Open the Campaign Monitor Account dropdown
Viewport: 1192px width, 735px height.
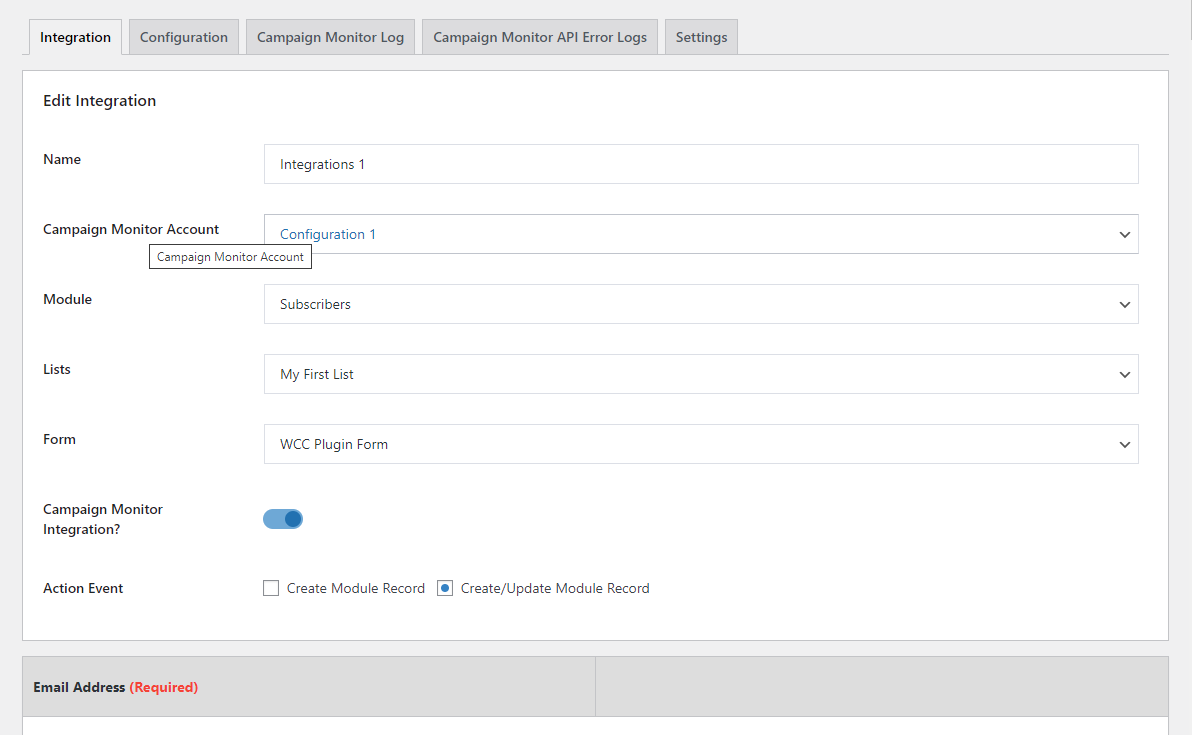pyautogui.click(x=701, y=234)
